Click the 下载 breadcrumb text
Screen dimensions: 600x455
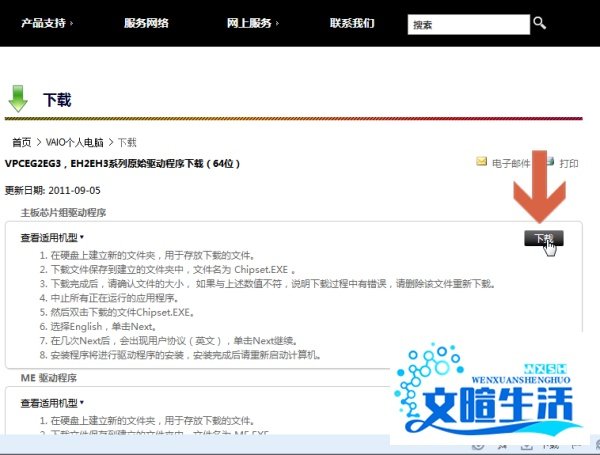pos(127,143)
